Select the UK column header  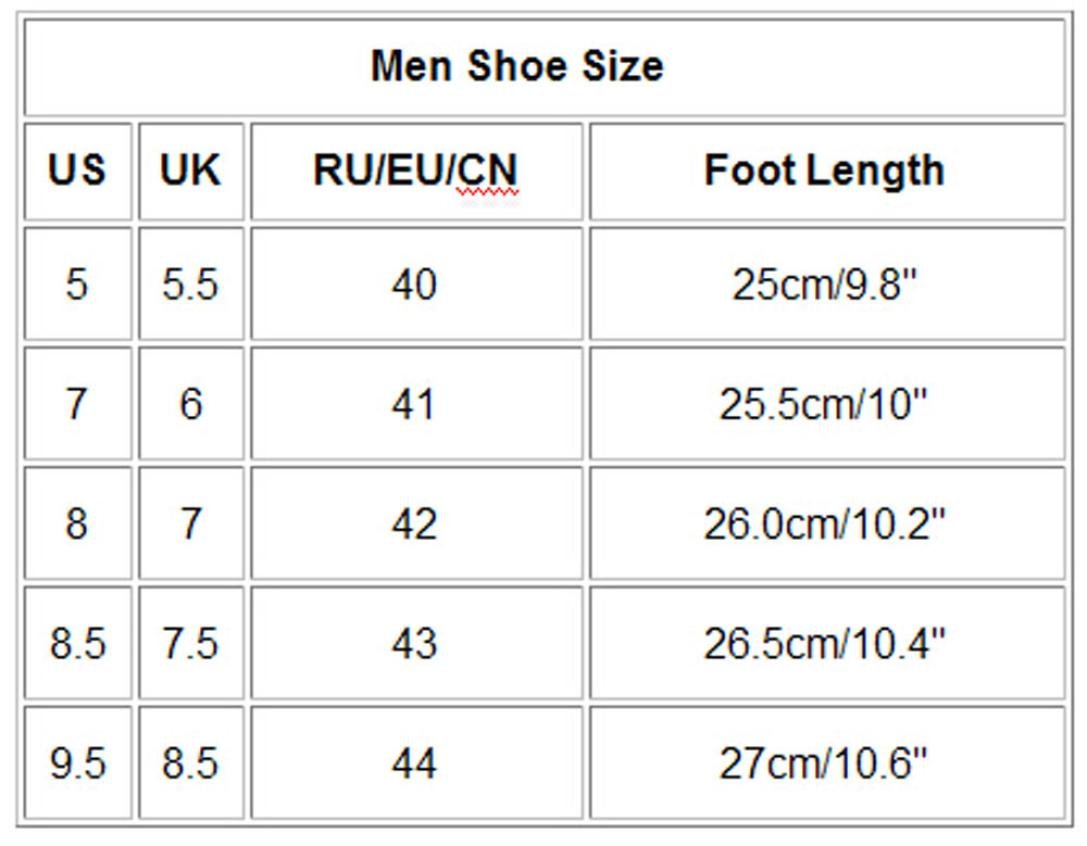tap(190, 171)
